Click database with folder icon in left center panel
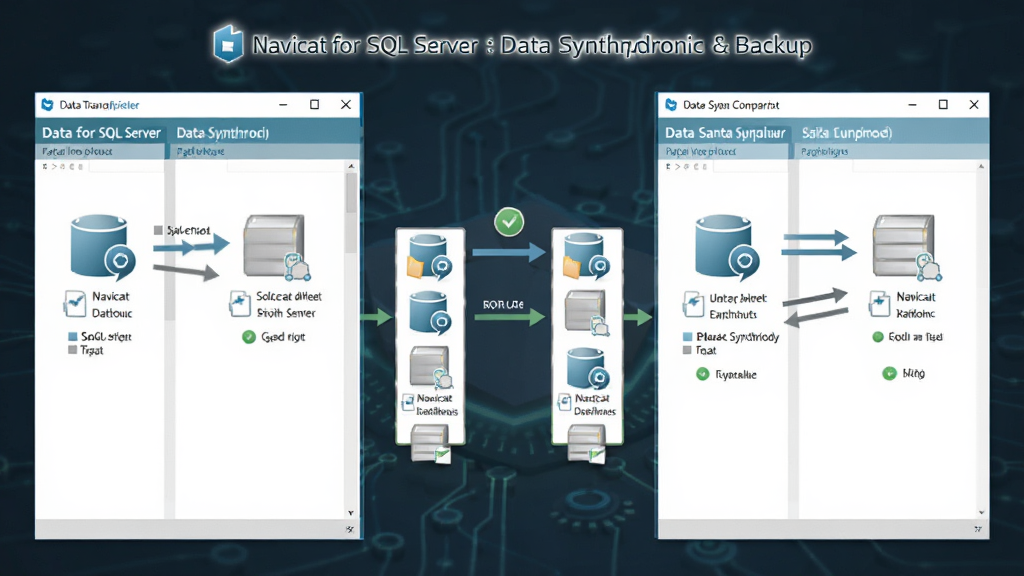 pos(429,257)
